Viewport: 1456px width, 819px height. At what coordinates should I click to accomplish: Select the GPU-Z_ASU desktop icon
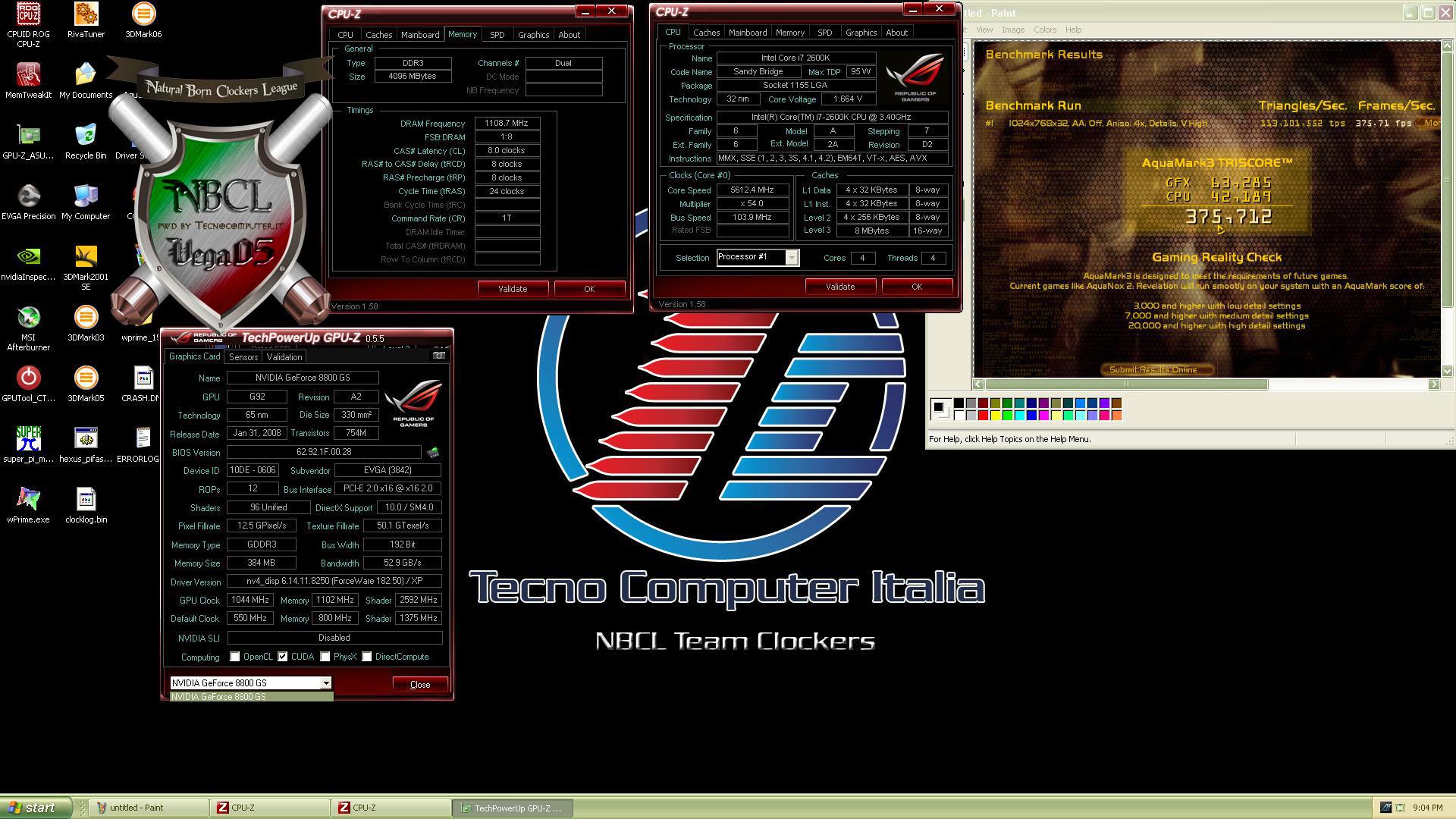tap(28, 141)
